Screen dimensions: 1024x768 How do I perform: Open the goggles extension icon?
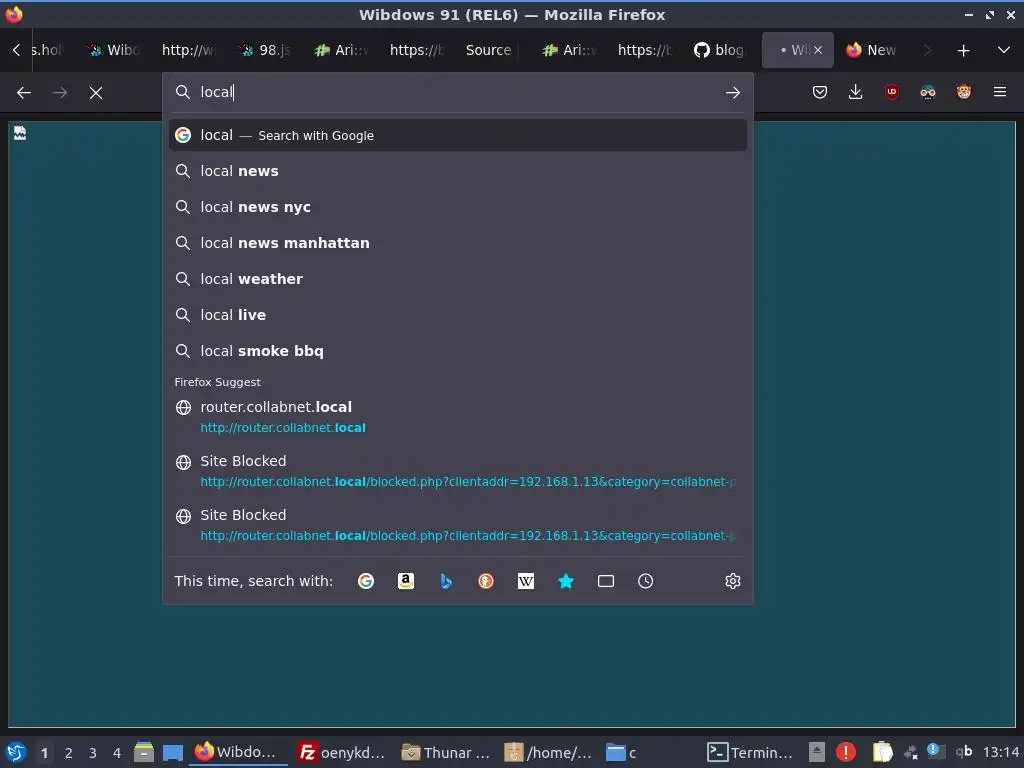927,92
